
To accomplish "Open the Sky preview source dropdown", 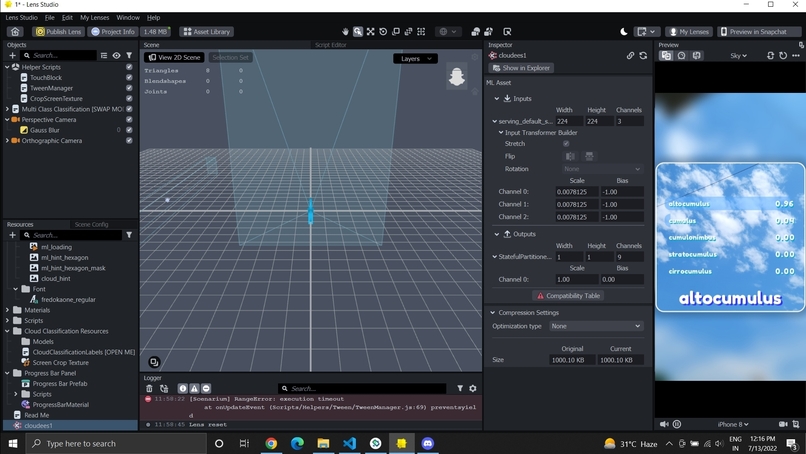I will (739, 55).
